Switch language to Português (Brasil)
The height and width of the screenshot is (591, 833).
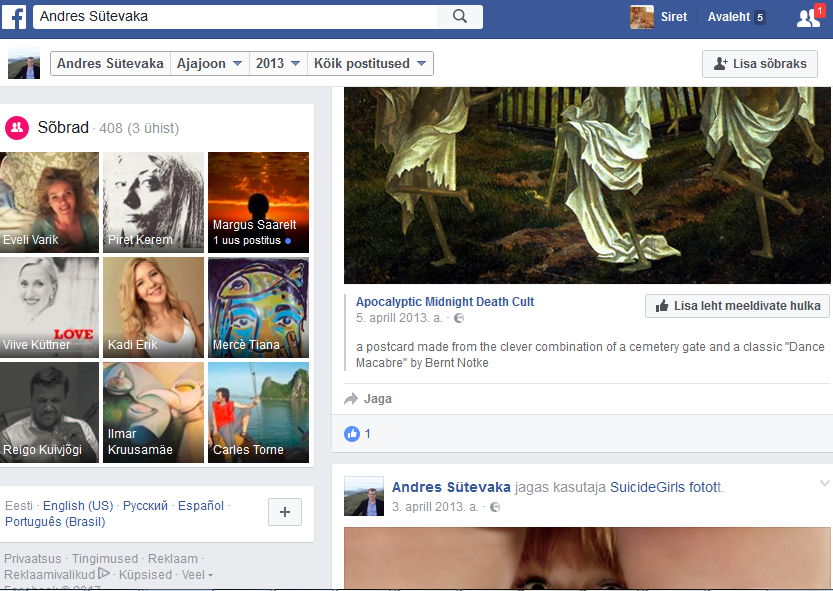[55, 521]
